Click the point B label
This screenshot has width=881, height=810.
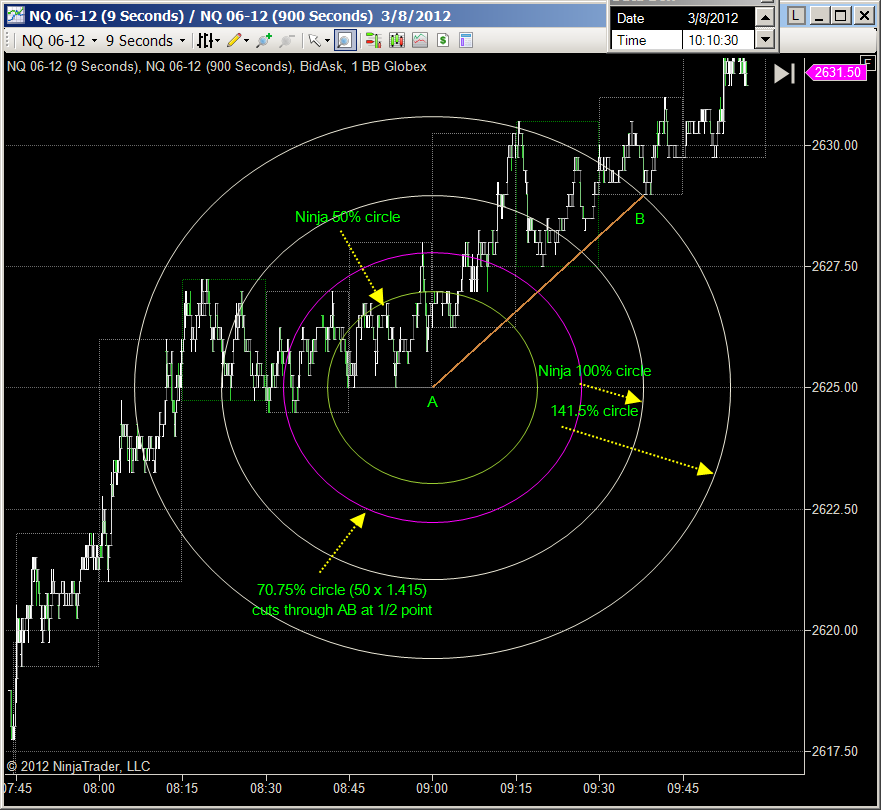[x=639, y=219]
